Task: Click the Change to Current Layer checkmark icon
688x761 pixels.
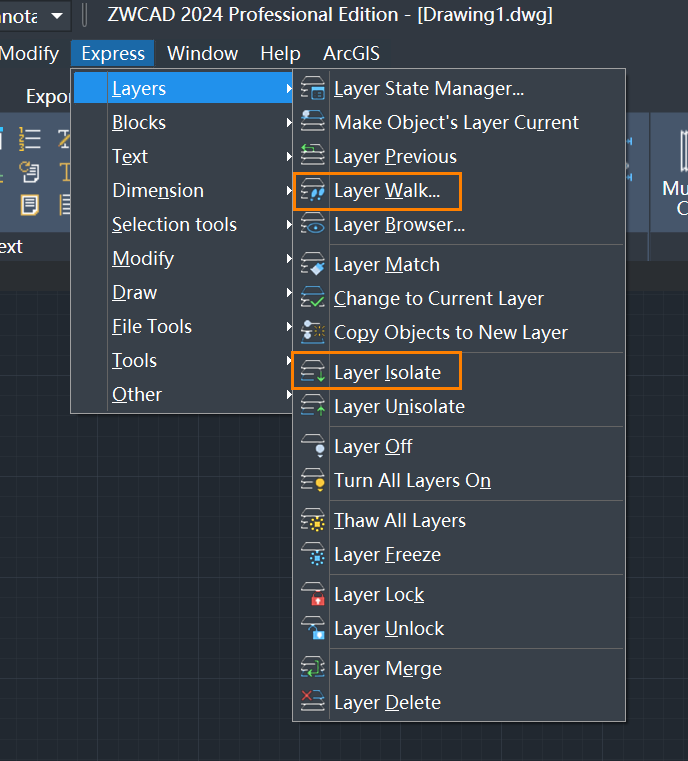Action: [x=312, y=298]
